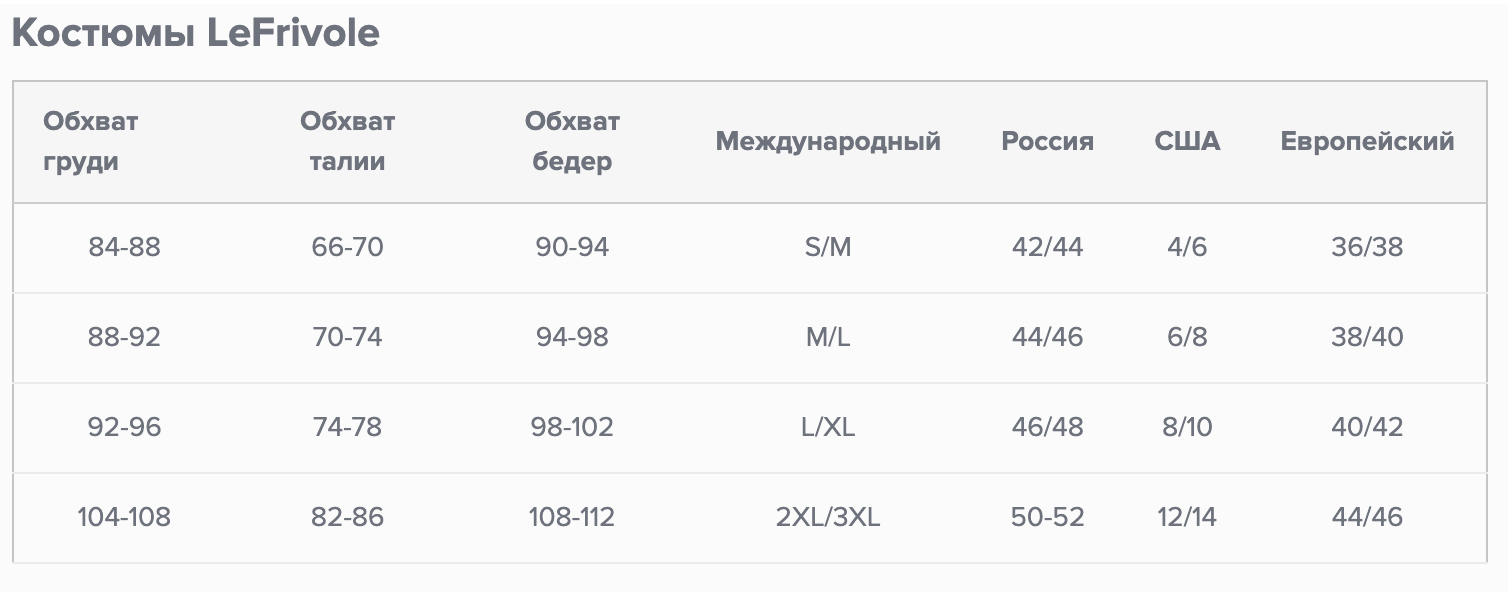
Task: Click the chest measurement 104-108 cell
Action: [x=124, y=517]
